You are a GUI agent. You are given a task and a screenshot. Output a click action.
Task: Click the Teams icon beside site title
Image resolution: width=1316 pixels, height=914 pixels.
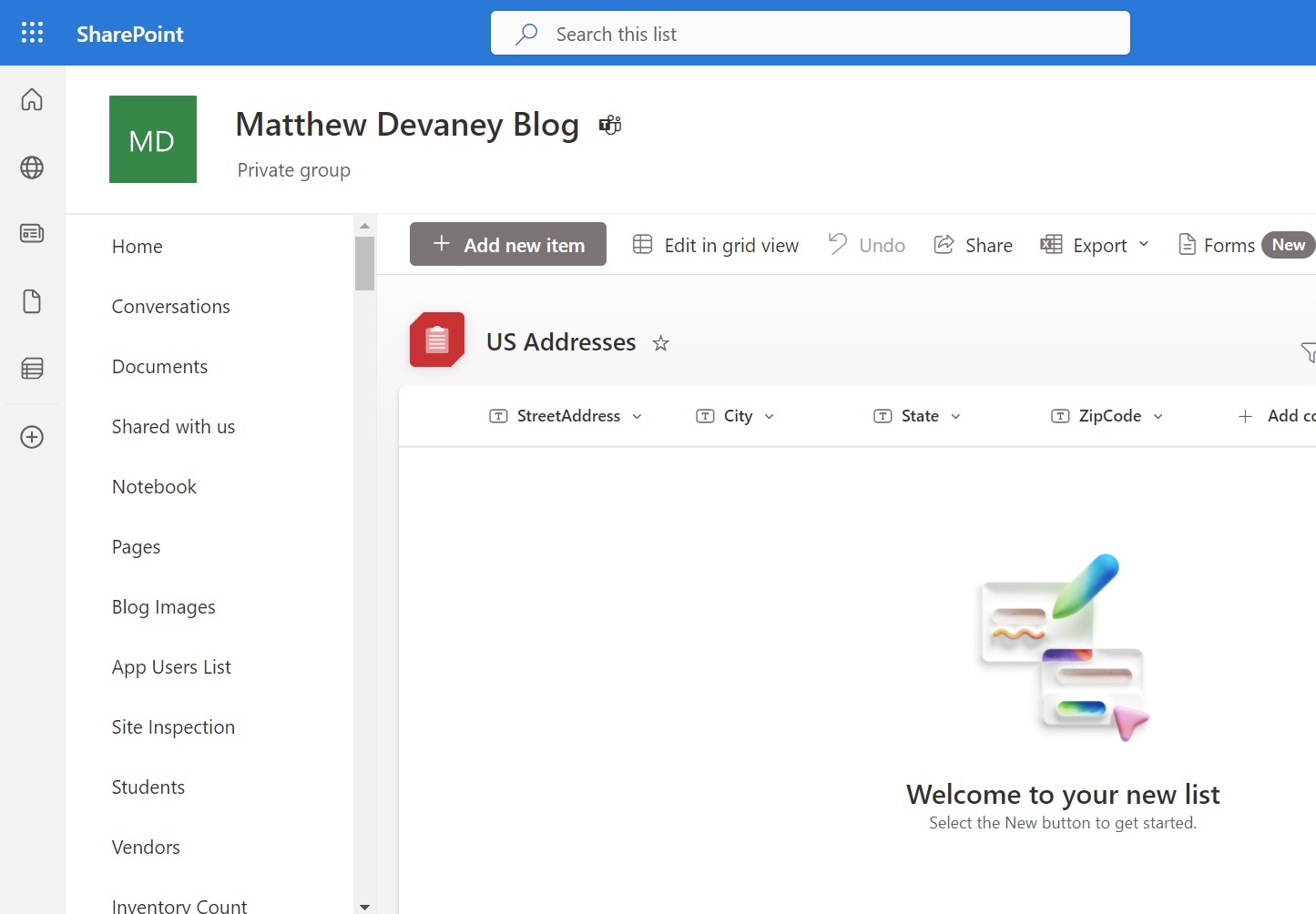tap(610, 125)
